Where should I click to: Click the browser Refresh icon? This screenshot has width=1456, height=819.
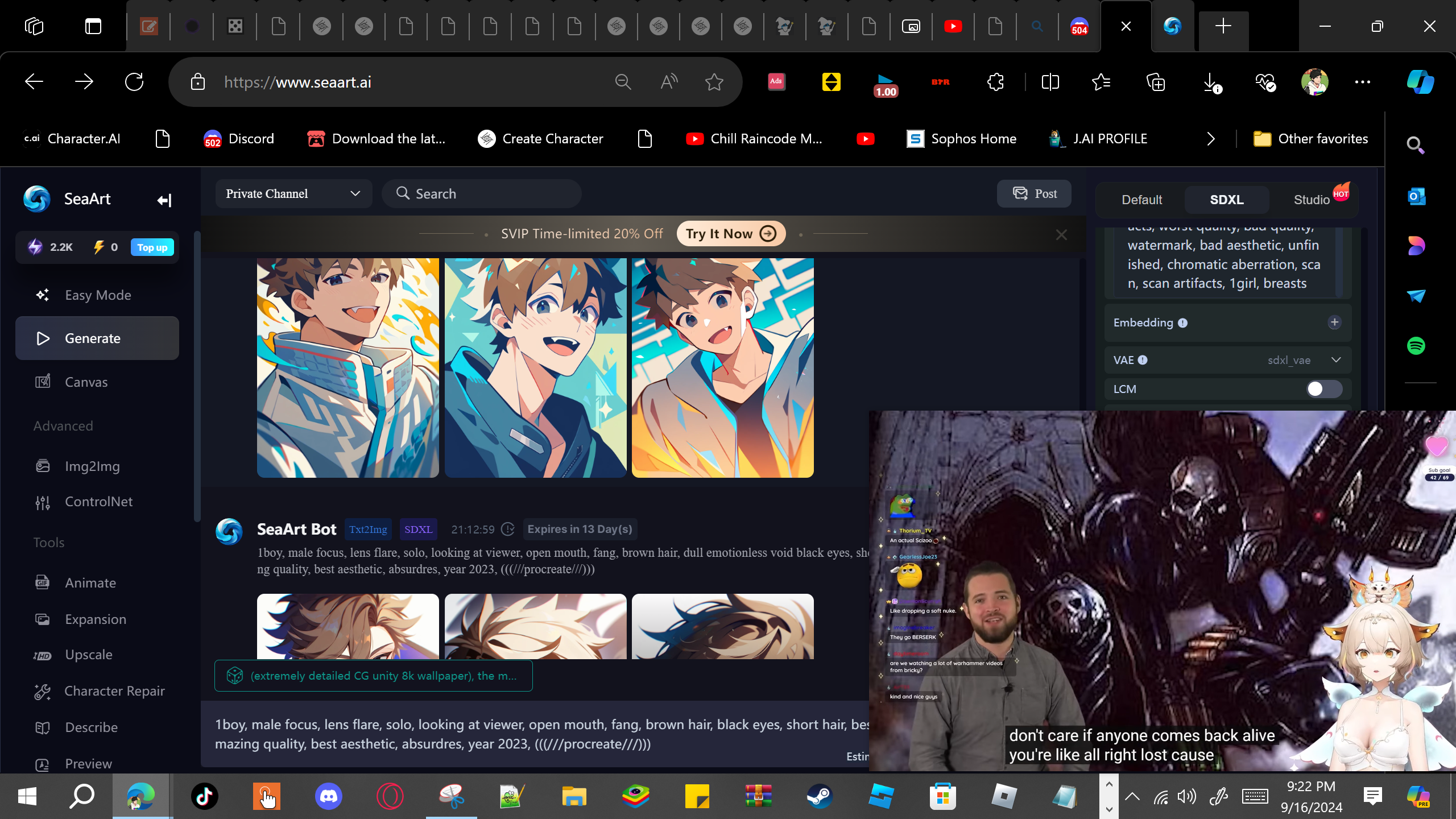pos(134,82)
